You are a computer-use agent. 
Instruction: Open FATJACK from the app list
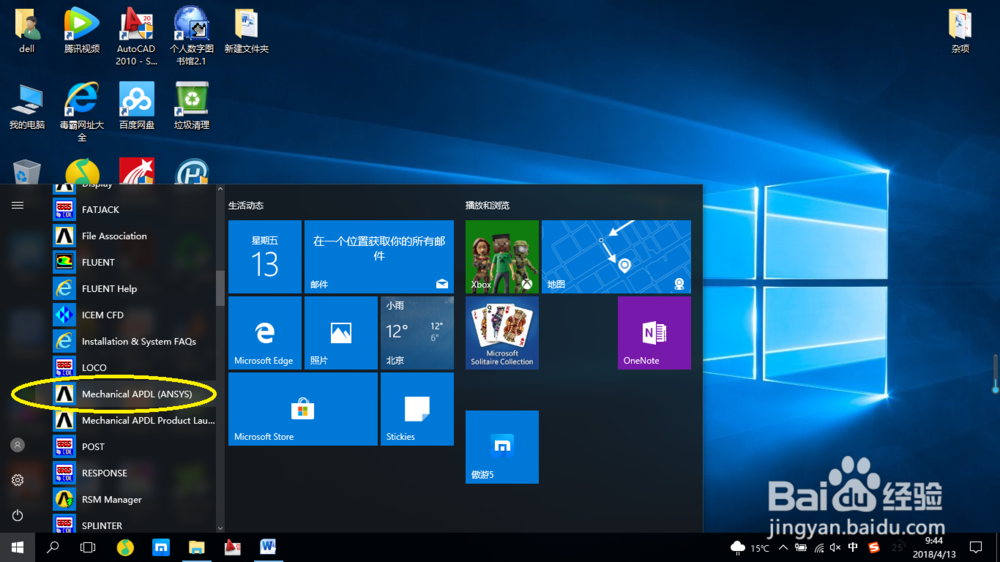coord(134,209)
